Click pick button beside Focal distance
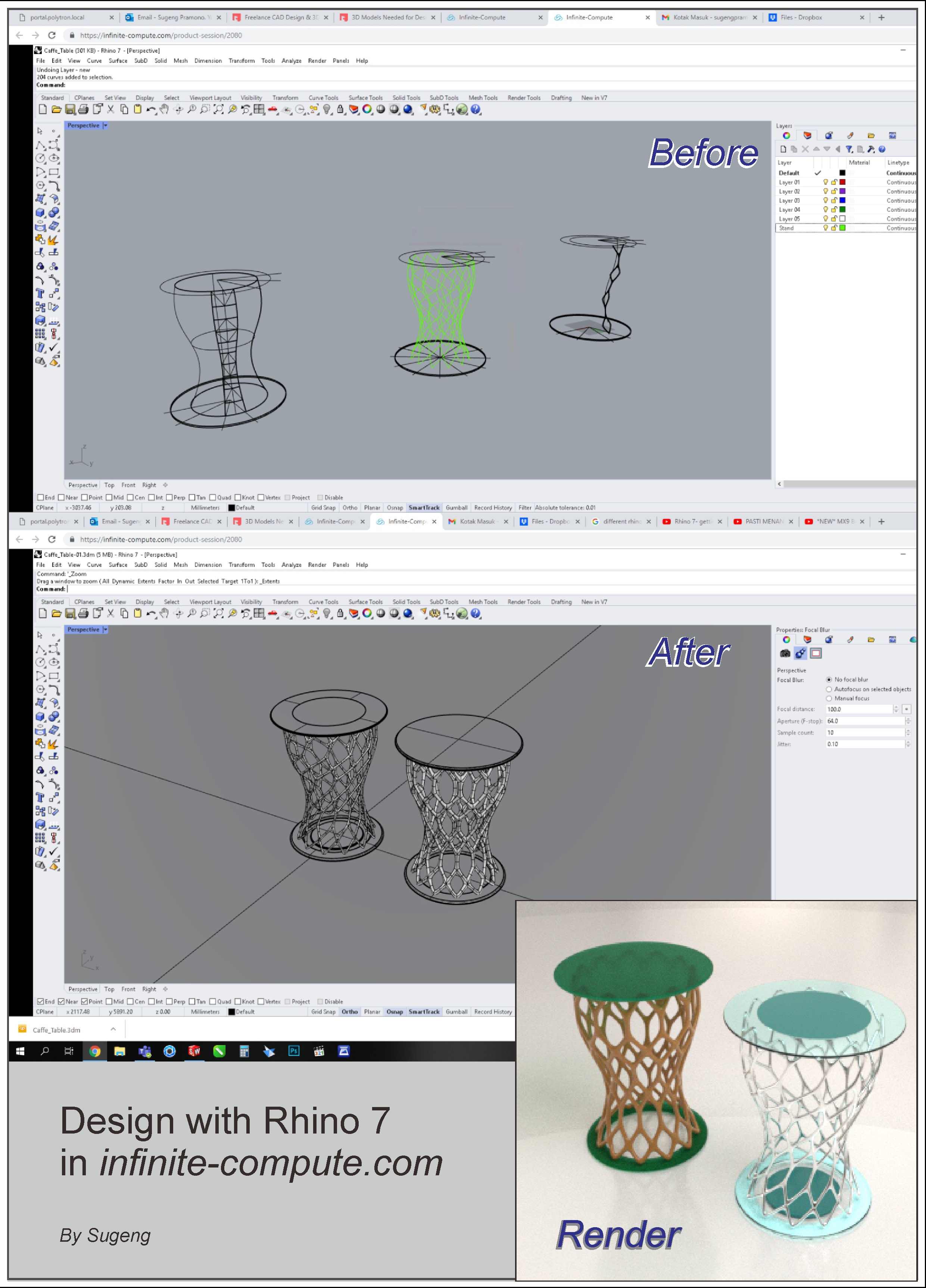The image size is (926, 1288). pyautogui.click(x=907, y=709)
